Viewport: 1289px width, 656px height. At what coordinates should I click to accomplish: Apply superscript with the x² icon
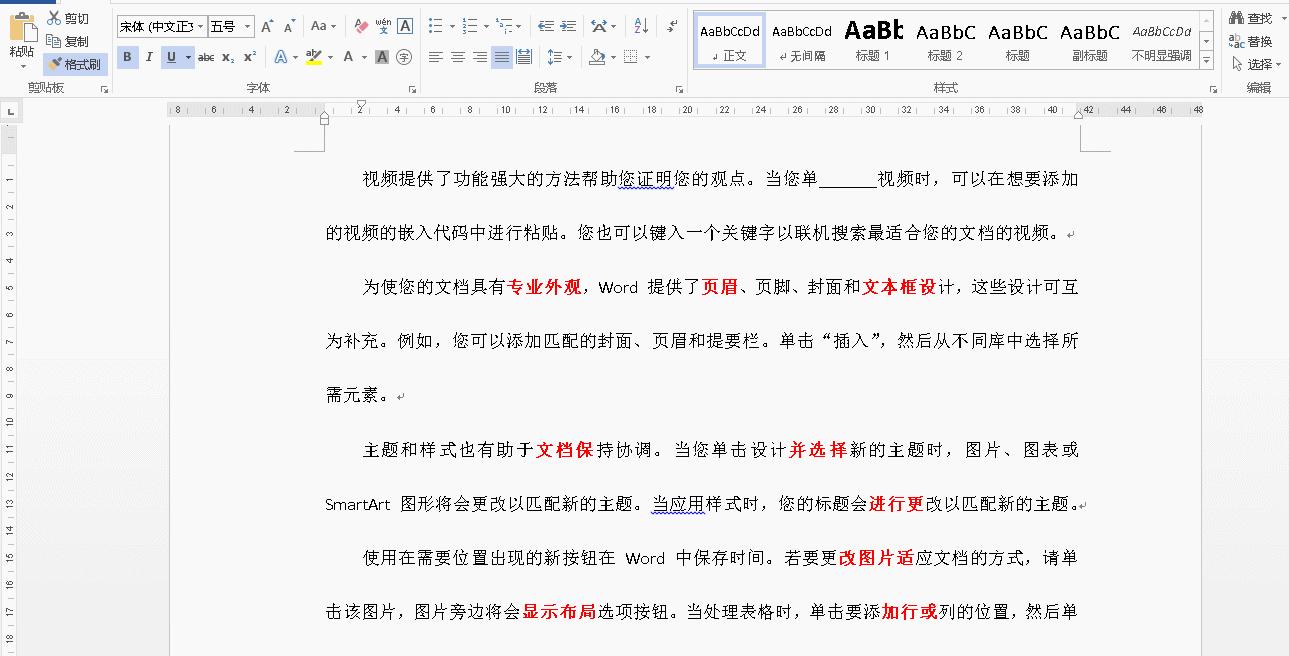[x=249, y=57]
